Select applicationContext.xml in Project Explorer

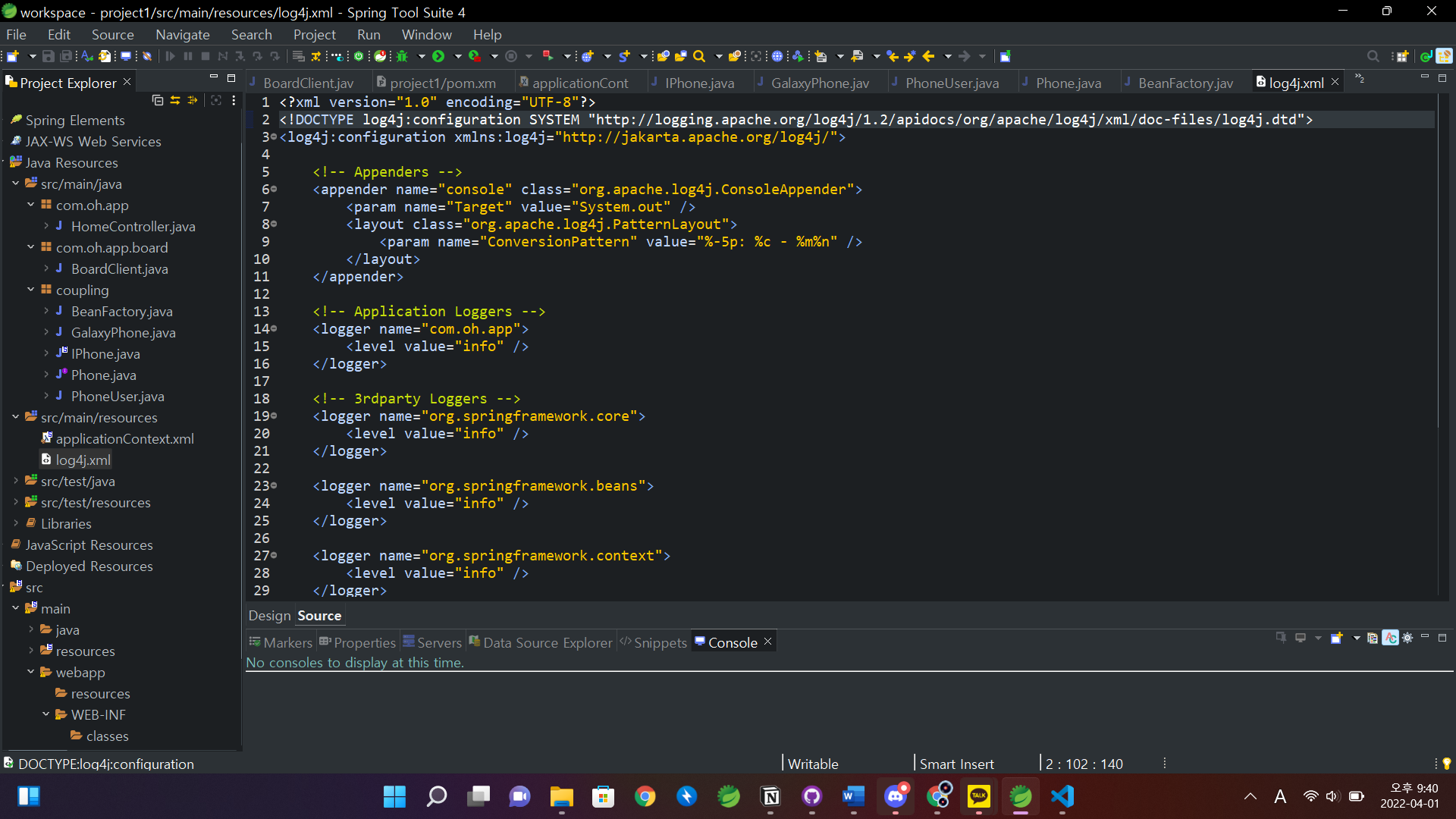click(124, 438)
